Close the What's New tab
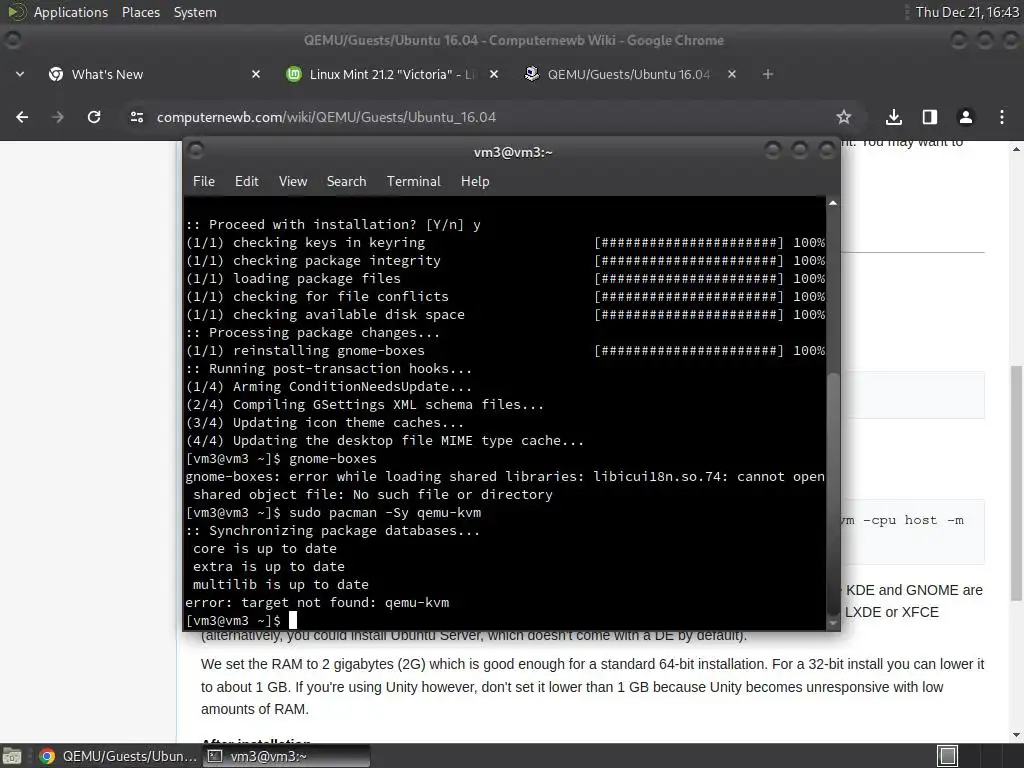Viewport: 1024px width, 768px height. pos(256,74)
